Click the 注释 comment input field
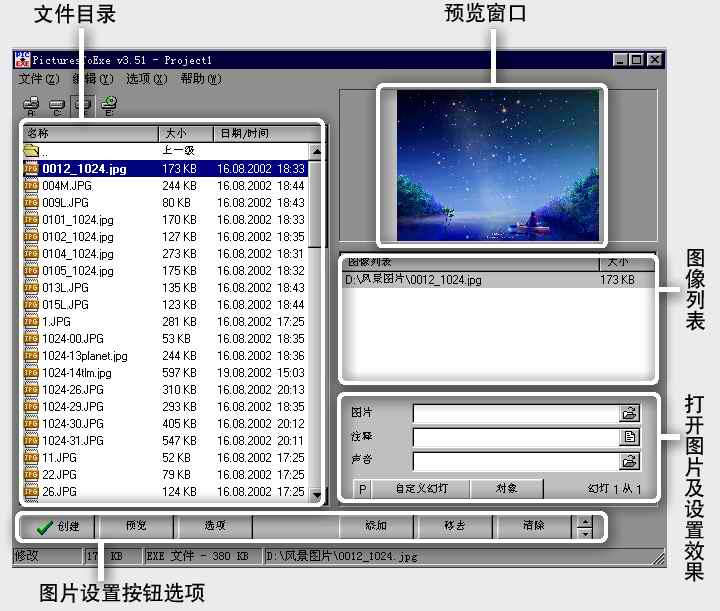The height and width of the screenshot is (611, 720). click(x=516, y=437)
